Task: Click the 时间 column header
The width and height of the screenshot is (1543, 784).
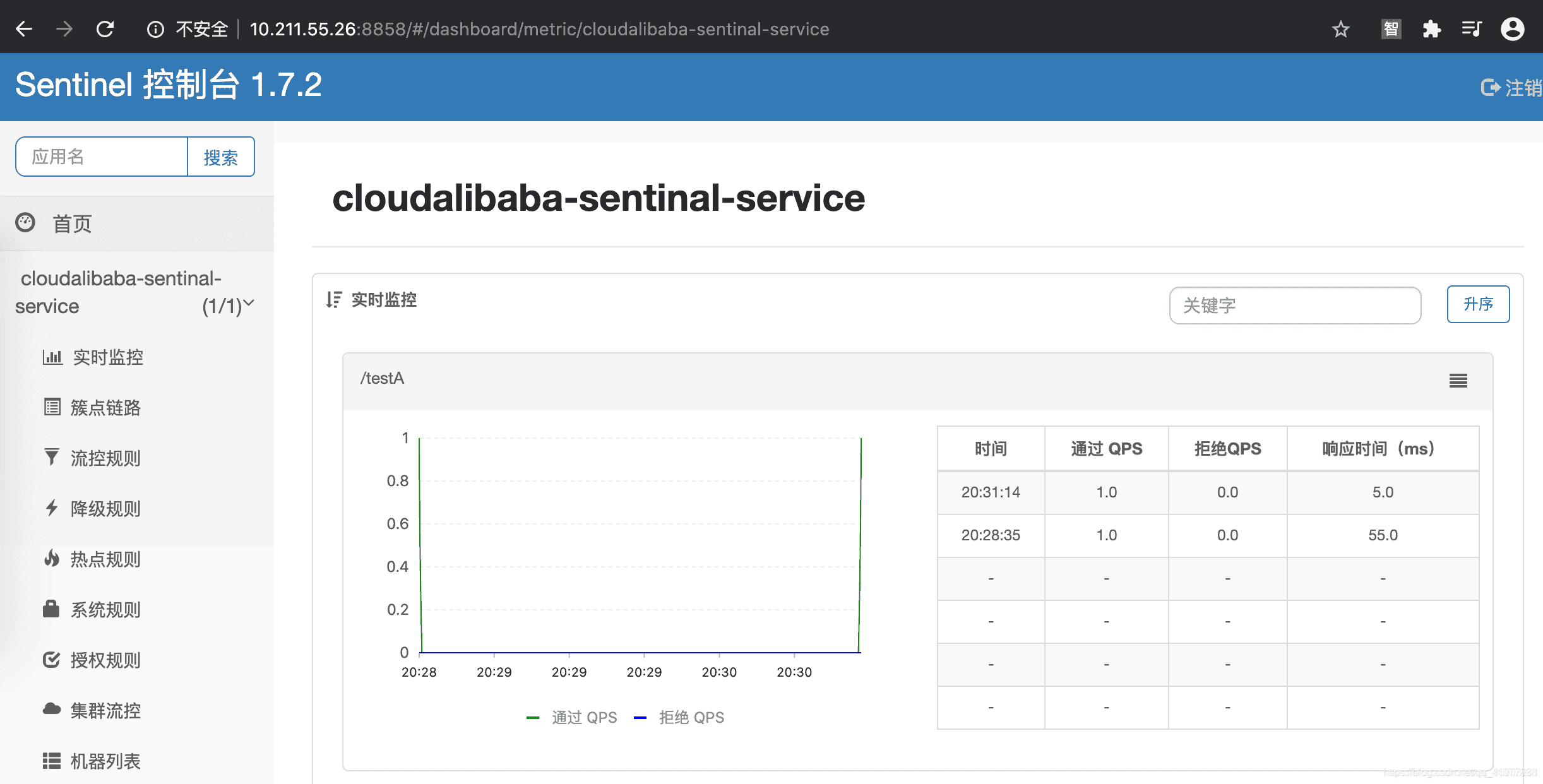Action: point(991,449)
